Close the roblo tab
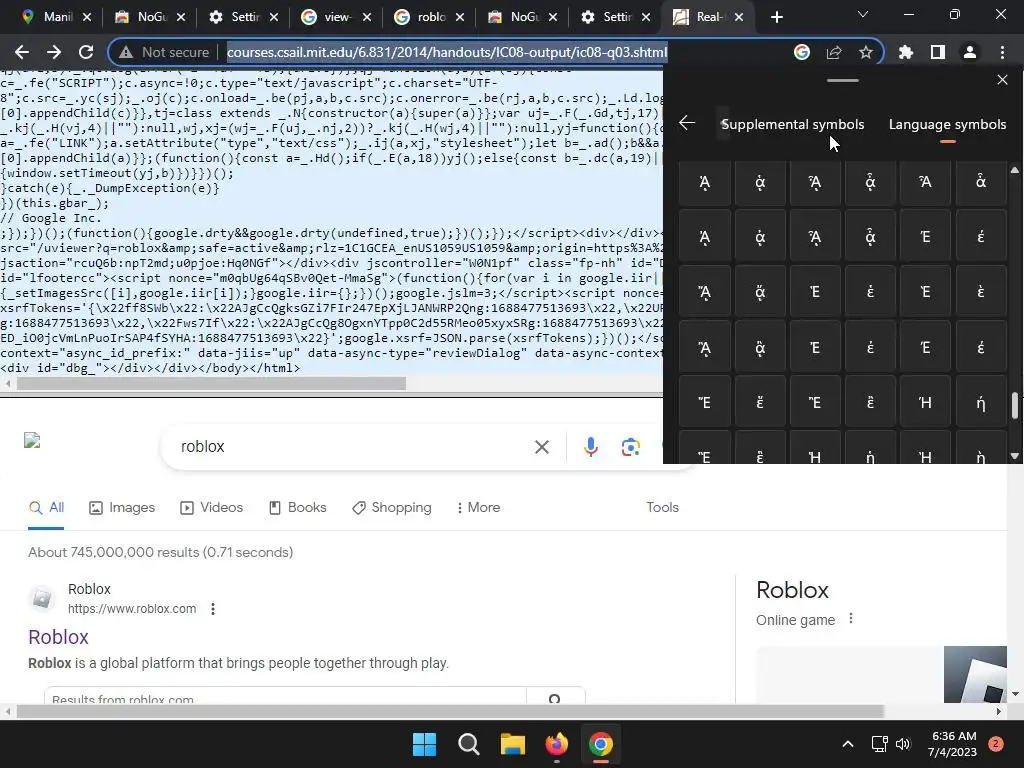Screen dimensions: 1024x768 click(460, 17)
